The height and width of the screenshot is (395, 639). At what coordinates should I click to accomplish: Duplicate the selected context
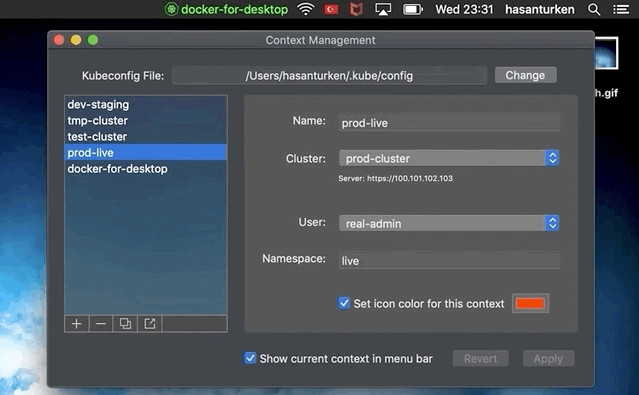[x=125, y=324]
